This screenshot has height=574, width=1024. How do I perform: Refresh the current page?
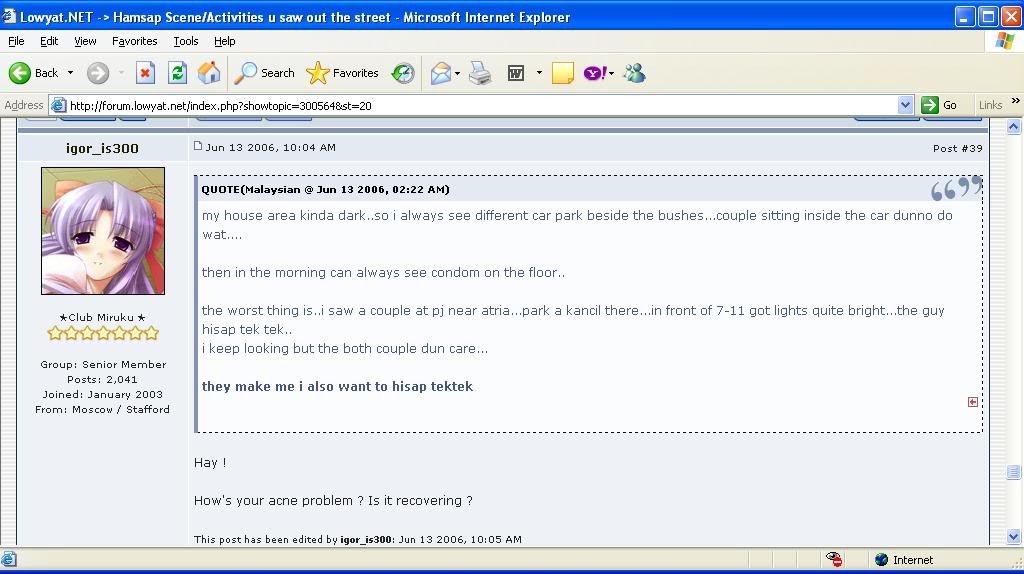click(x=177, y=73)
